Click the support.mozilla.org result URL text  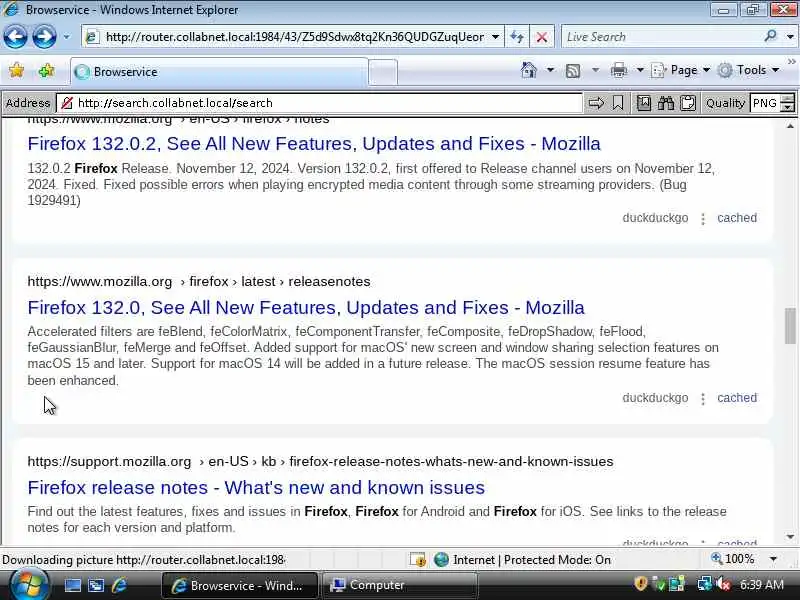pos(320,462)
